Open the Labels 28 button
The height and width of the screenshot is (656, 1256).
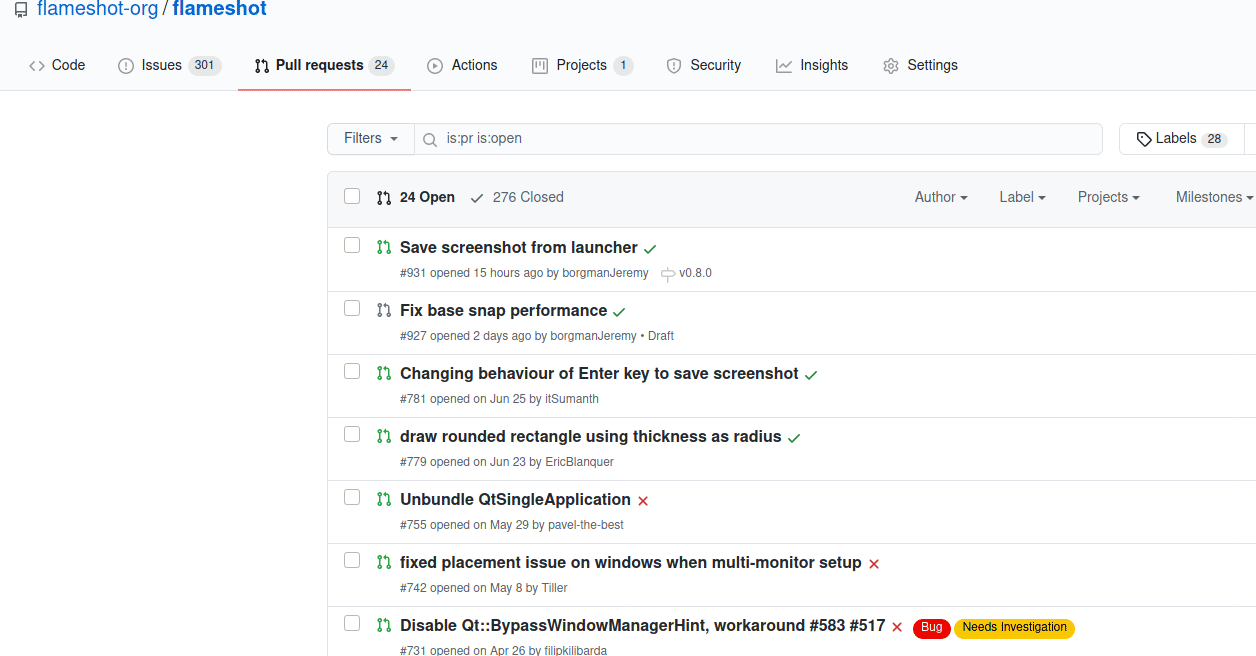click(x=1181, y=139)
